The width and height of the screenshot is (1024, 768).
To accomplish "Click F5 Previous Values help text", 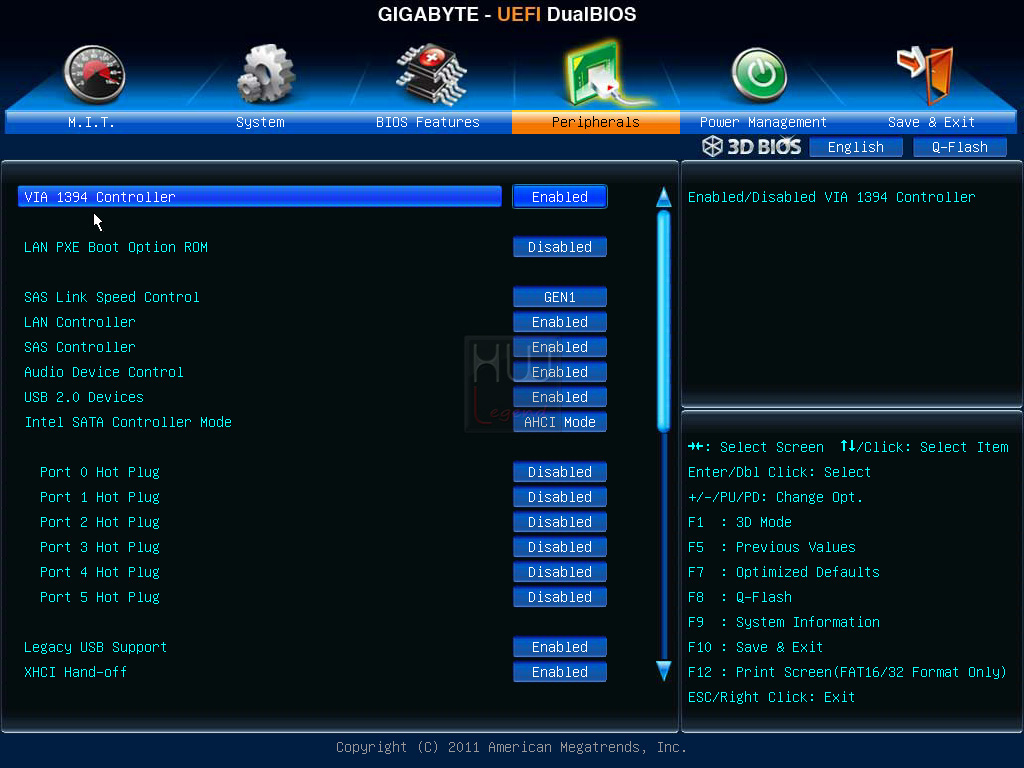I will point(772,547).
